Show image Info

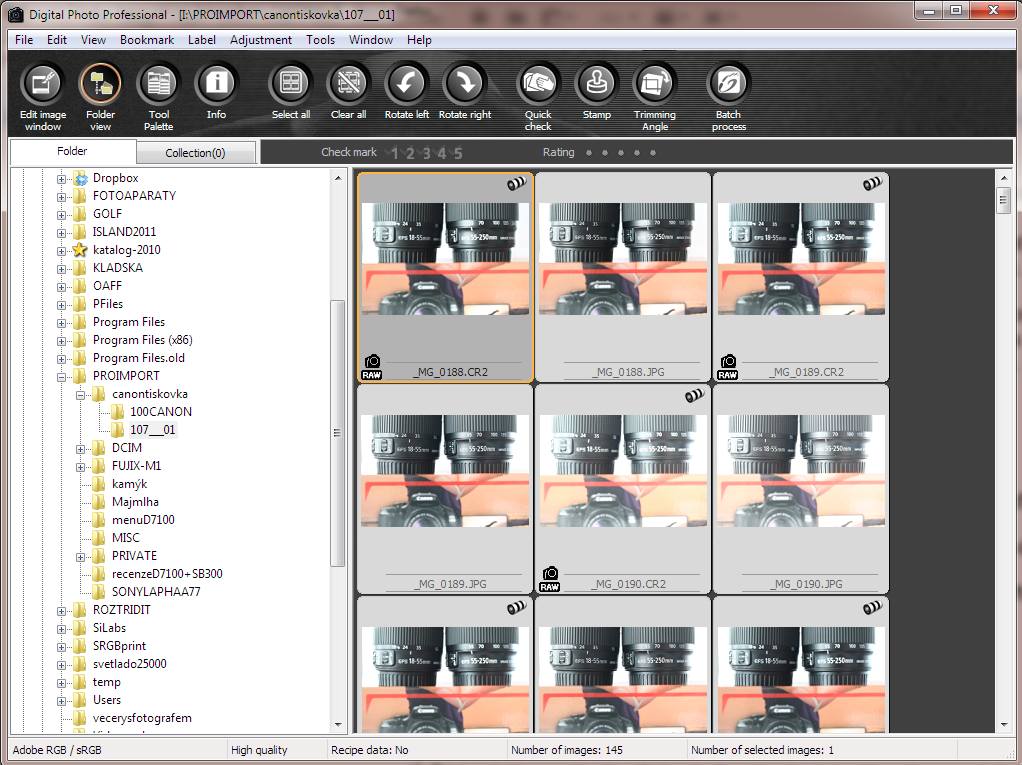tap(216, 91)
